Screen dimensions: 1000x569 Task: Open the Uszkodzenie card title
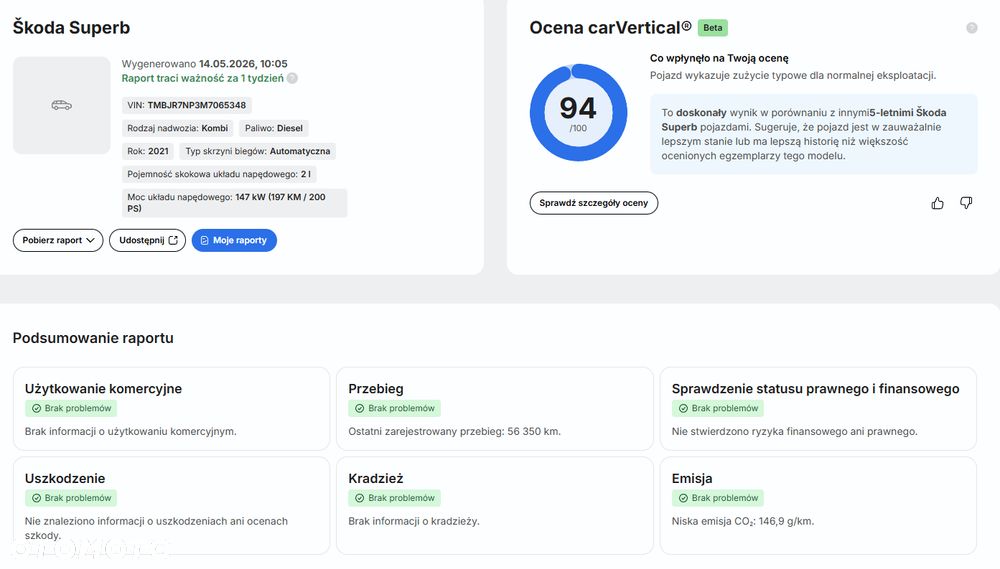(x=65, y=478)
